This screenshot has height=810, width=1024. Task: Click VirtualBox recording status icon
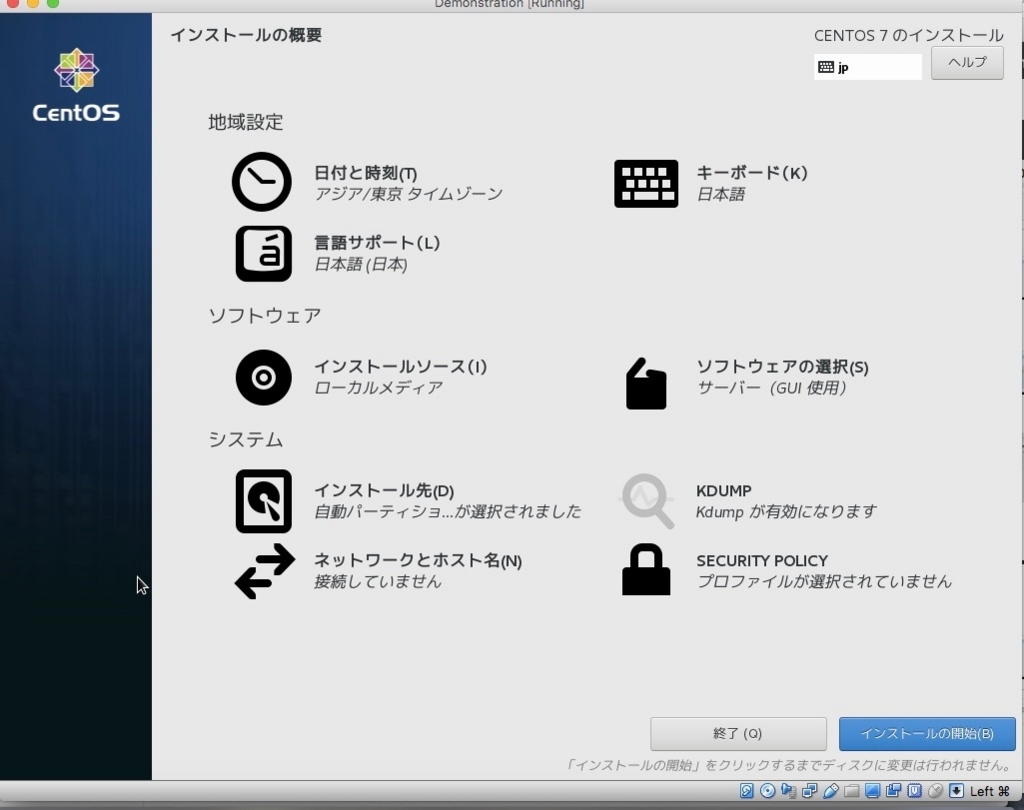pyautogui.click(x=893, y=791)
